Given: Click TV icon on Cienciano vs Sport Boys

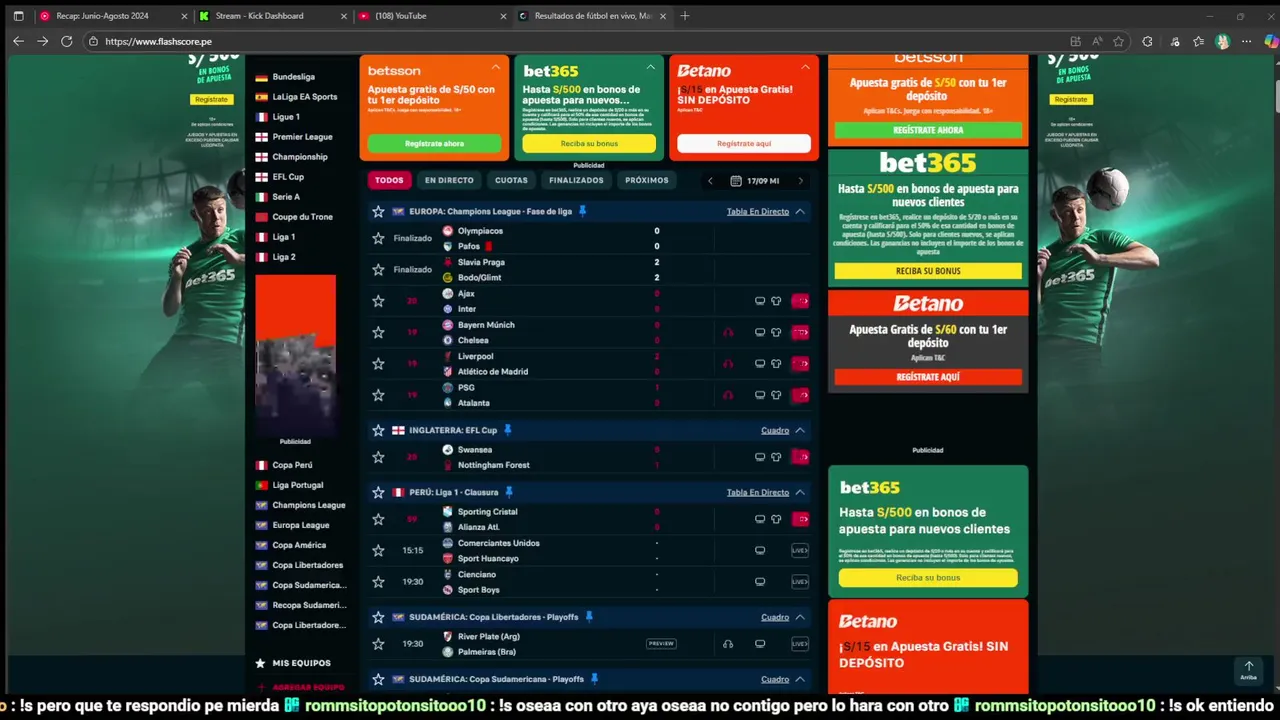Looking at the screenshot, I should tap(760, 582).
